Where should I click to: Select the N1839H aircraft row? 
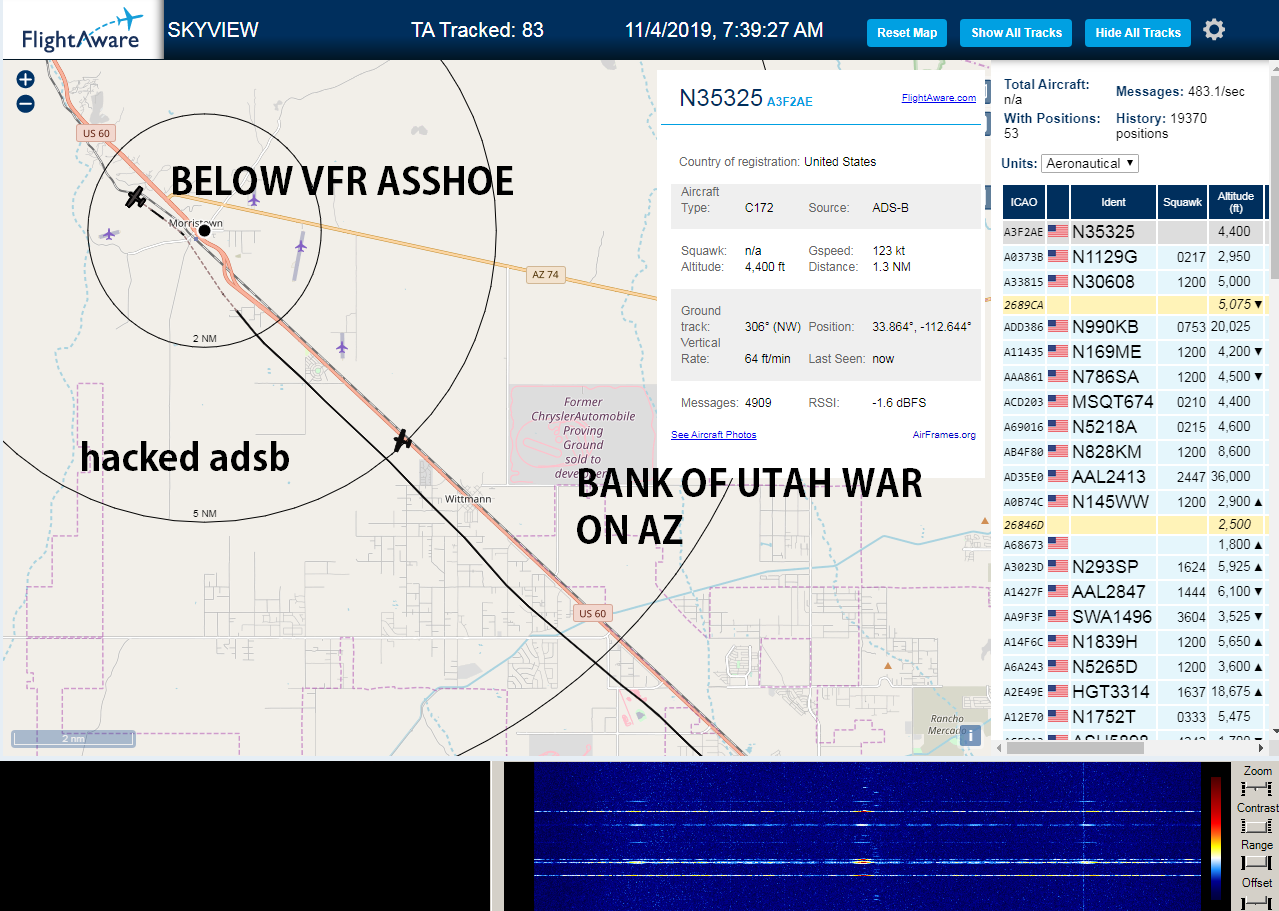pyautogui.click(x=1136, y=642)
